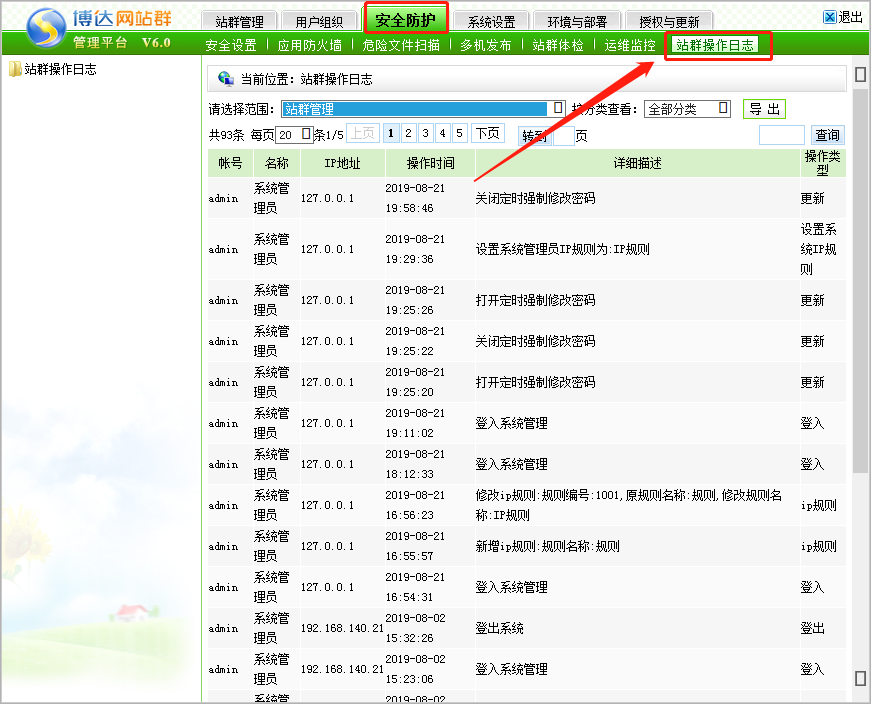
Task: Open 应用防火墙 submenu item
Action: tap(309, 45)
